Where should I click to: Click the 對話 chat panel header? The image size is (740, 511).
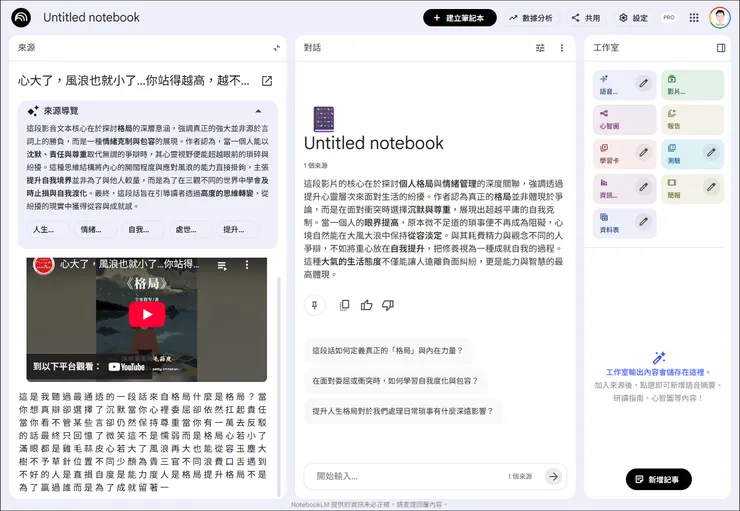312,48
